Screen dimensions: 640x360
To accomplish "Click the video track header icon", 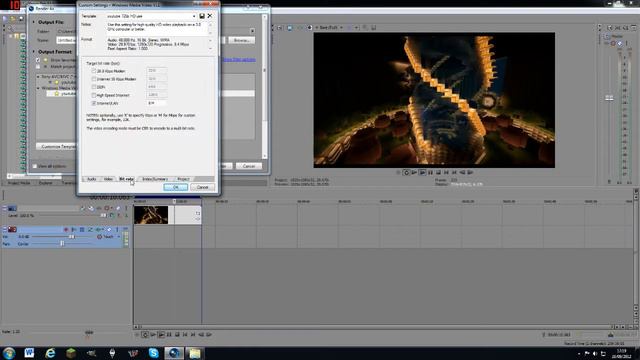I will (x=12, y=208).
